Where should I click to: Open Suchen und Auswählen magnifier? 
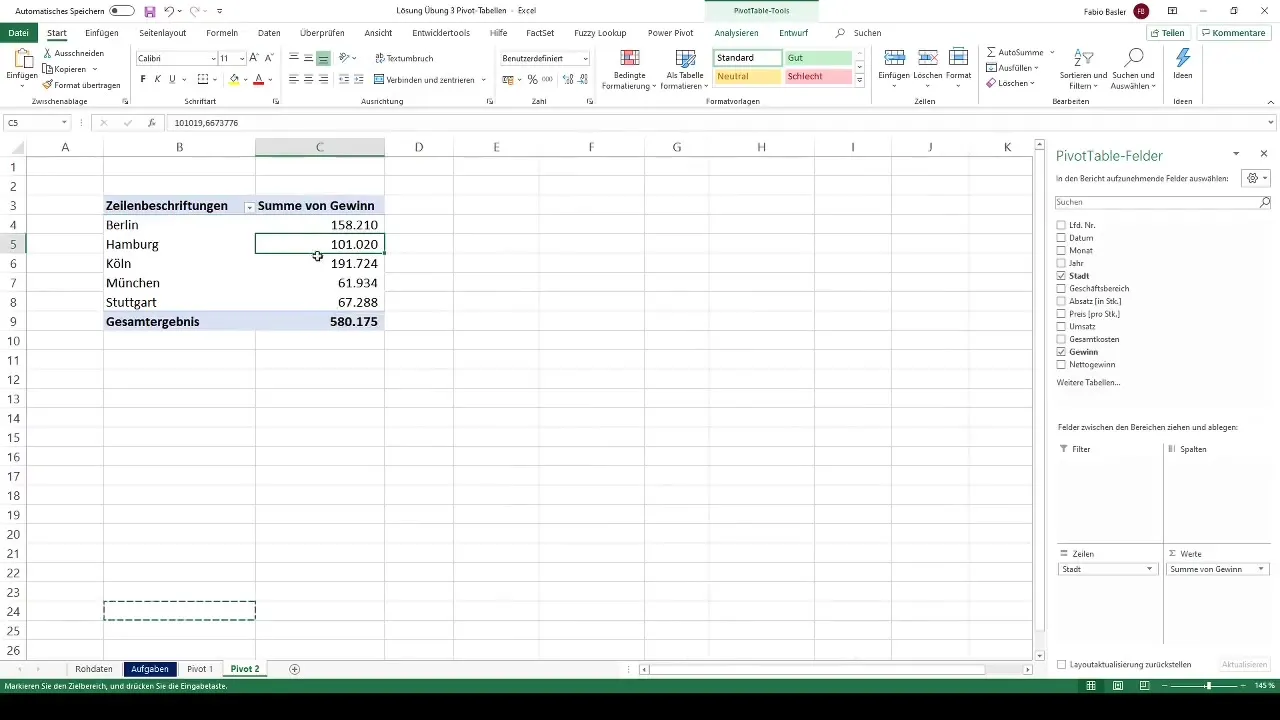[x=1134, y=59]
